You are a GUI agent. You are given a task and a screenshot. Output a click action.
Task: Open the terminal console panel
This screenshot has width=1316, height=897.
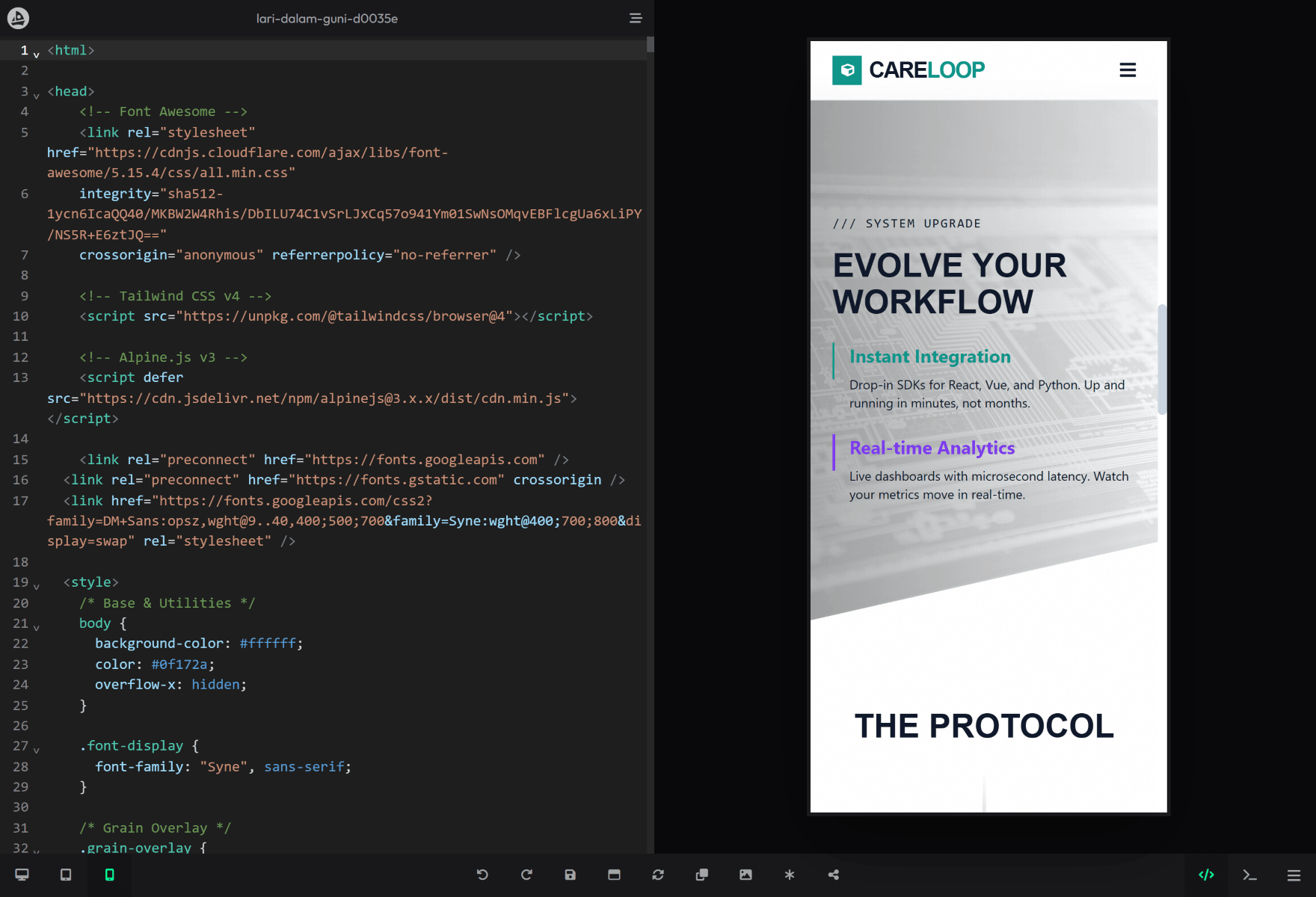pos(1249,875)
